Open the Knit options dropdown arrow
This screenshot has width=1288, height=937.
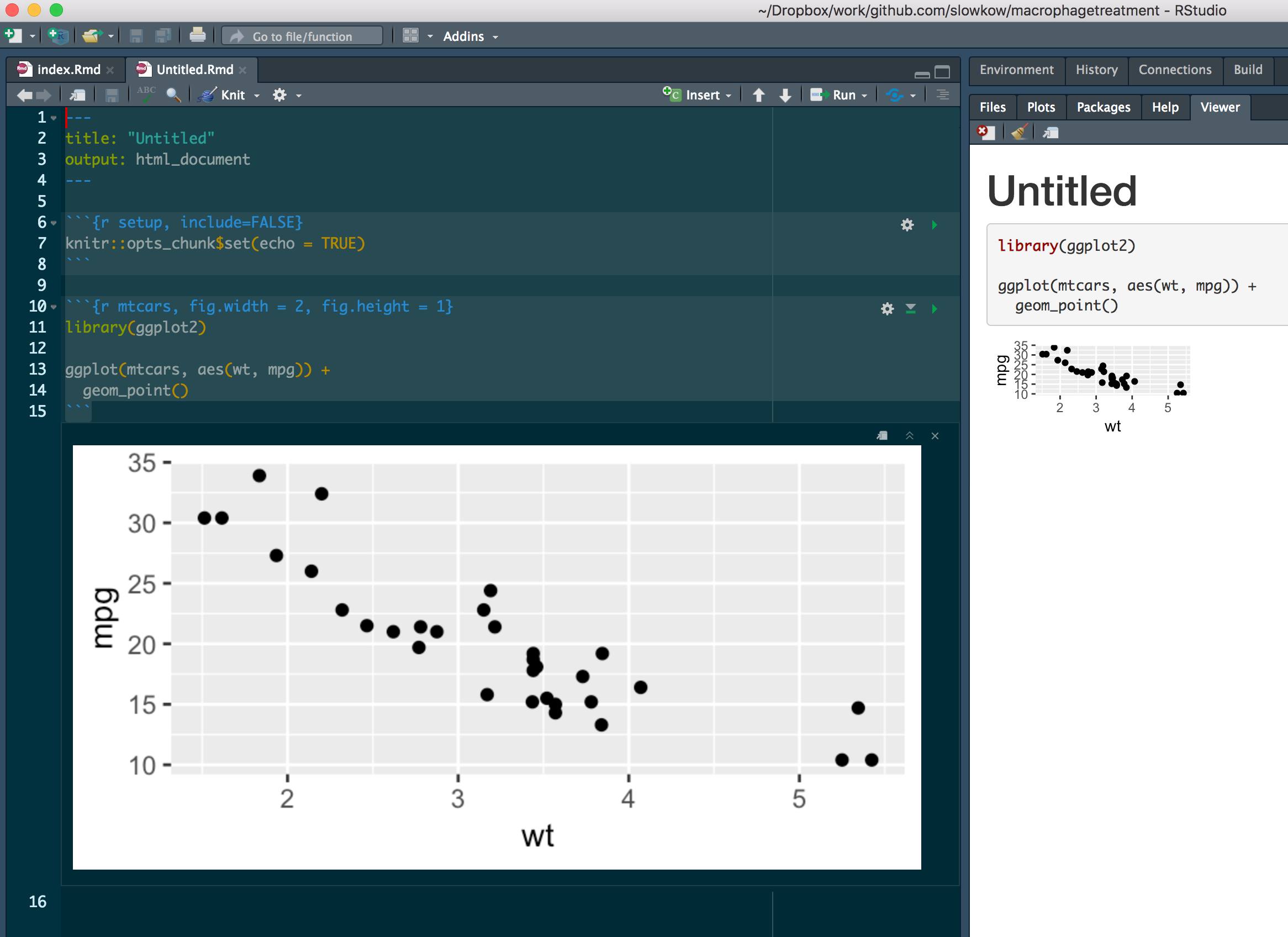tap(257, 95)
